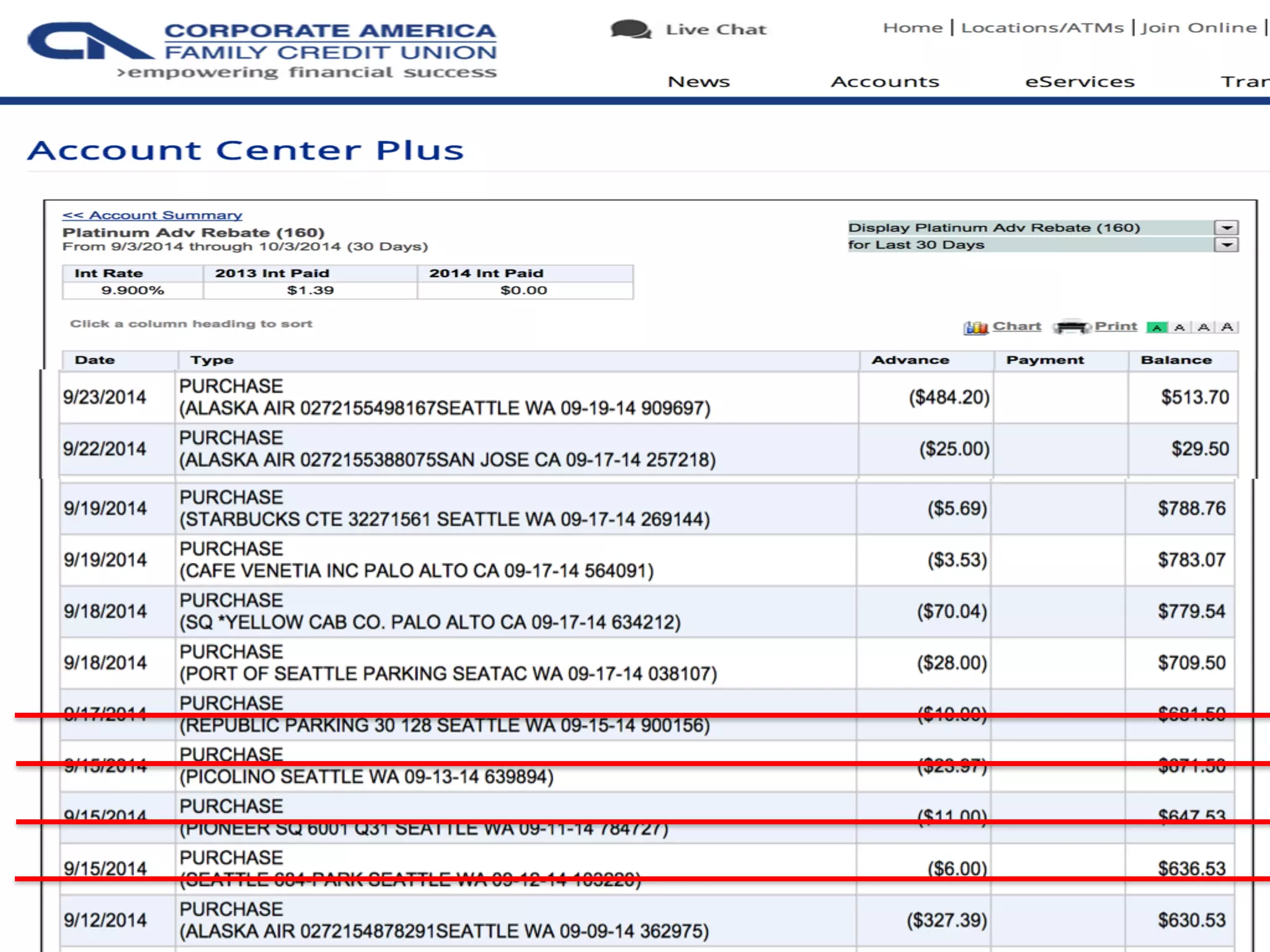This screenshot has height=952, width=1270.
Task: Click the Live Chat speech bubble icon
Action: 630,29
